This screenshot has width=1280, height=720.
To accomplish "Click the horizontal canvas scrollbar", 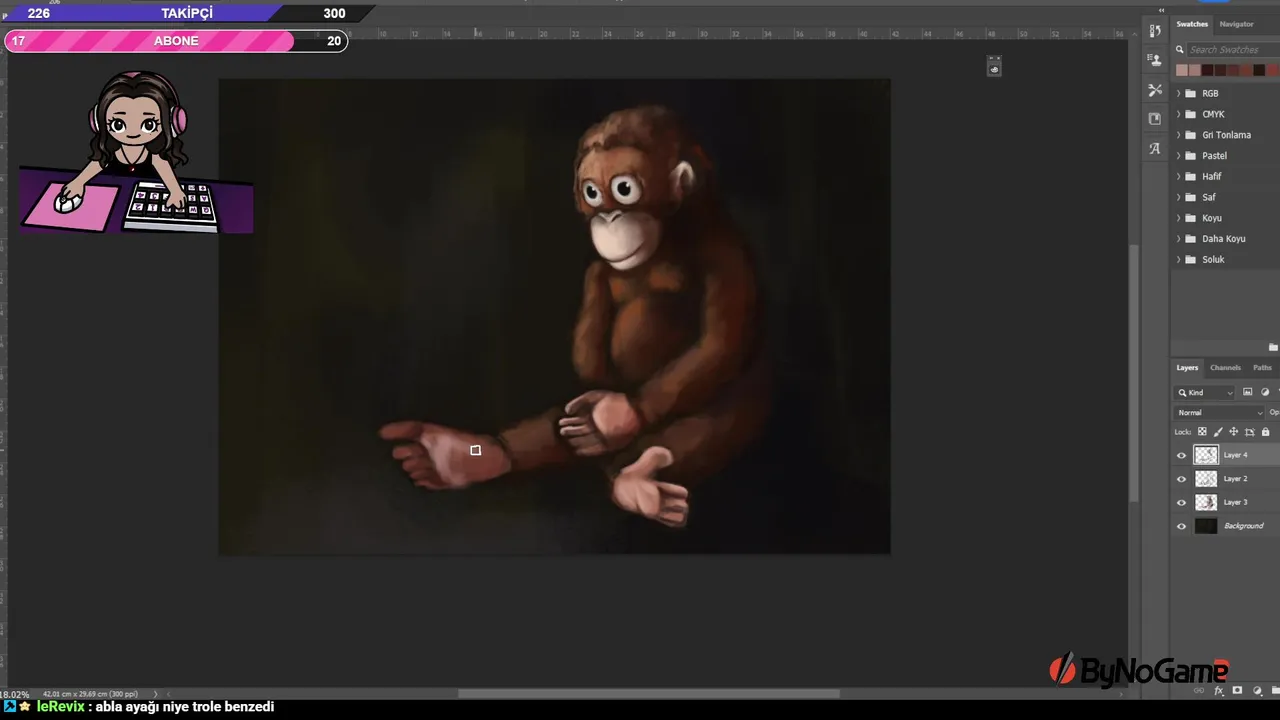I will 649,694.
